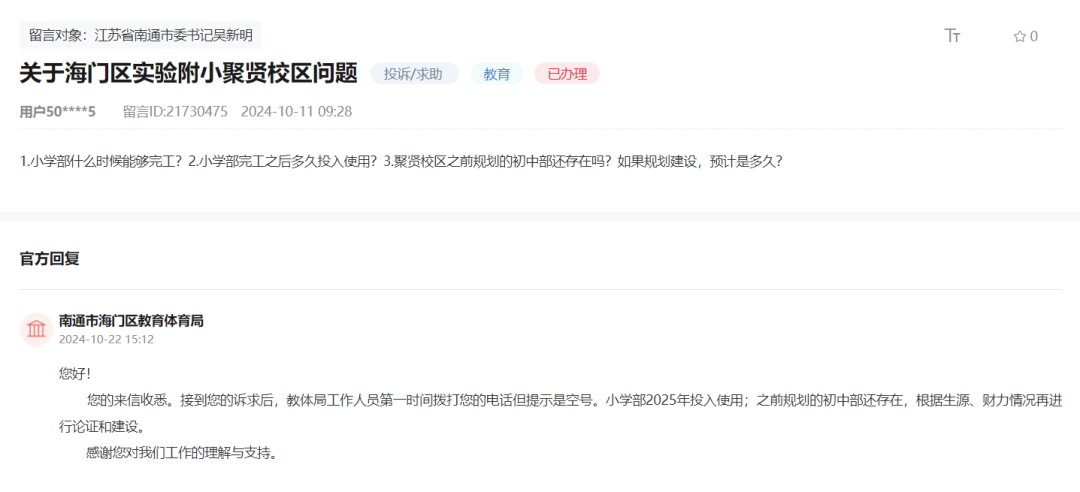Click the greeting 您好!

click(74, 374)
